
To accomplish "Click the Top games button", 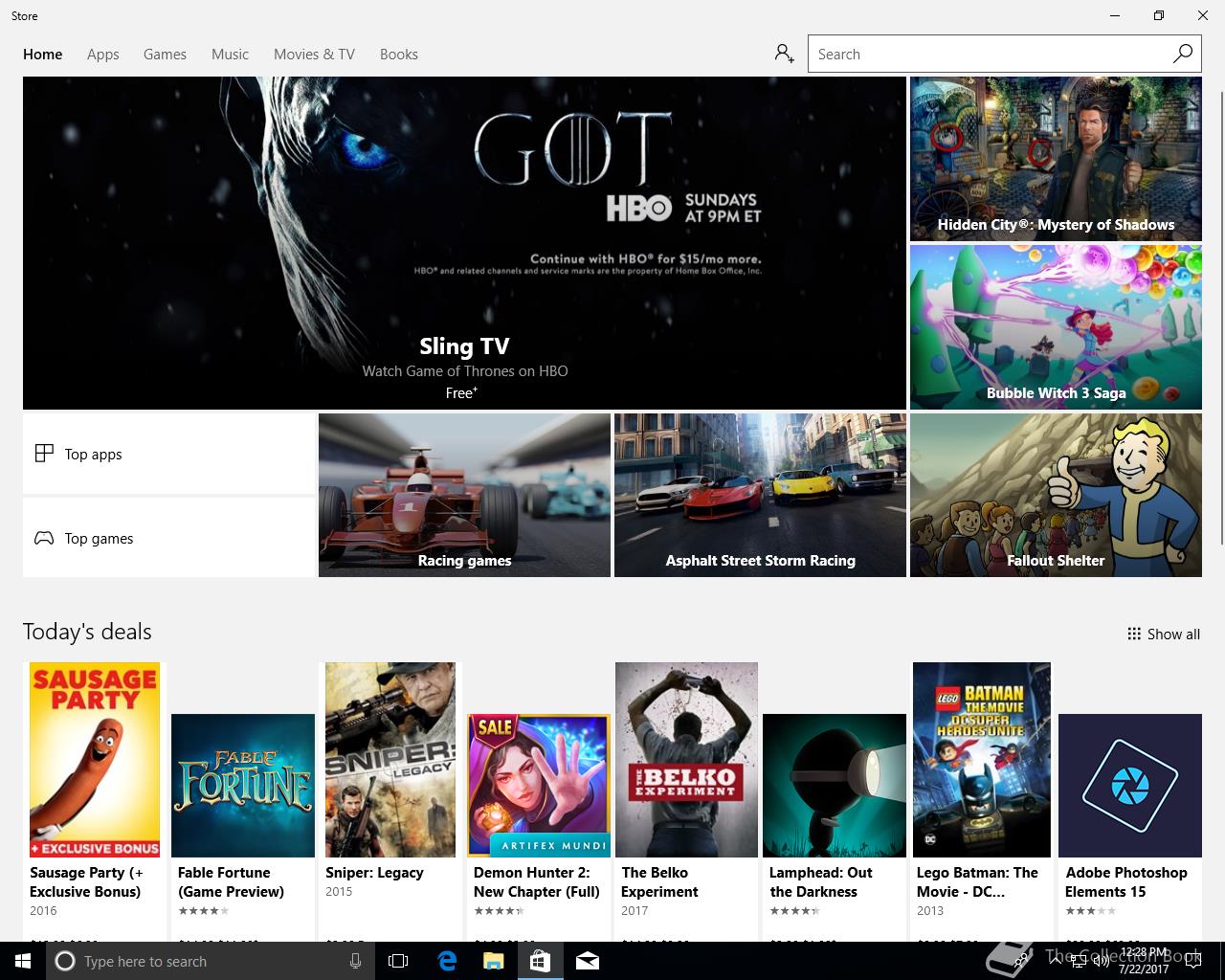I will pyautogui.click(x=168, y=538).
